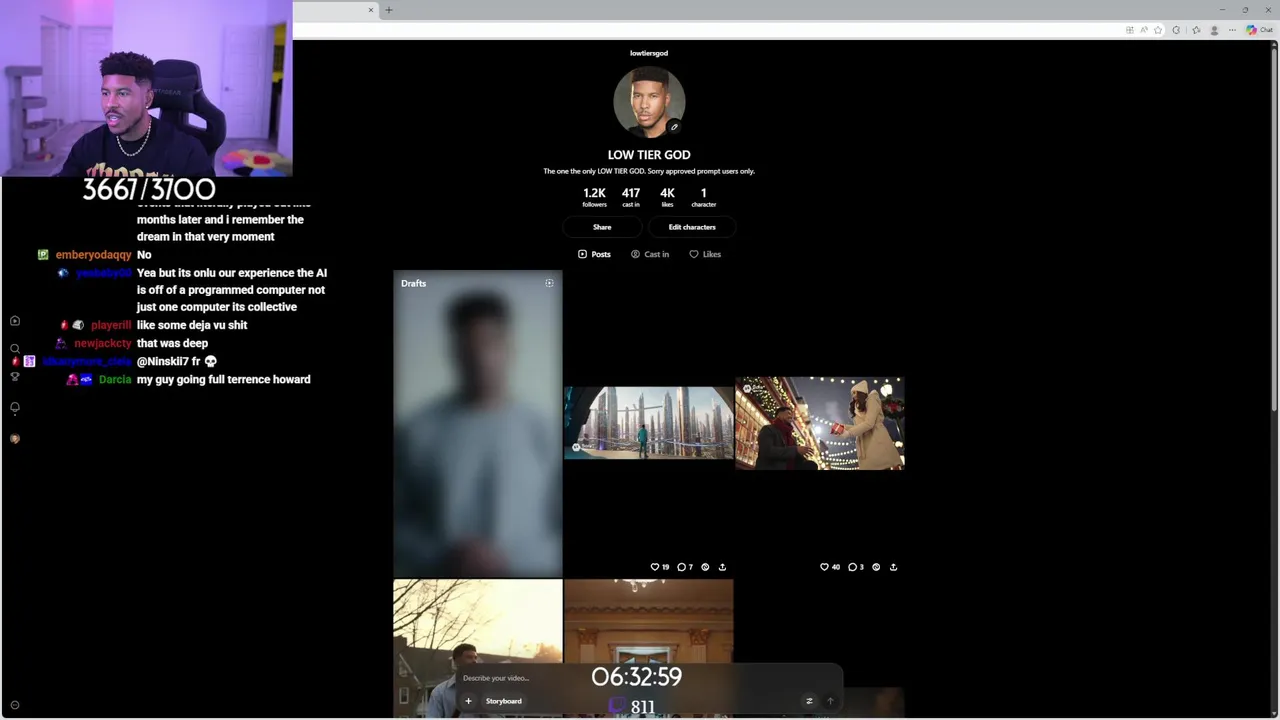This screenshot has width=1280, height=720.
Task: View the 4K likes count
Action: pos(667,197)
